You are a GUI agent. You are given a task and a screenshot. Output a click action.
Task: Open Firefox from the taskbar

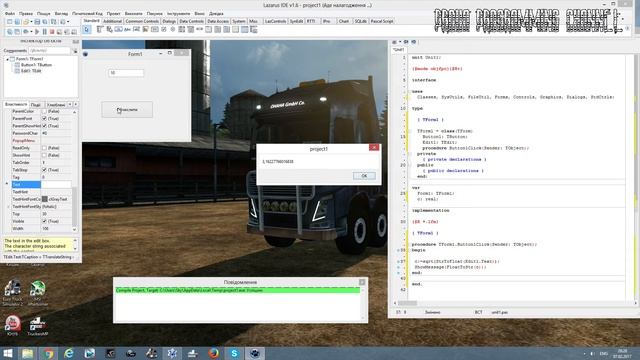213,353
